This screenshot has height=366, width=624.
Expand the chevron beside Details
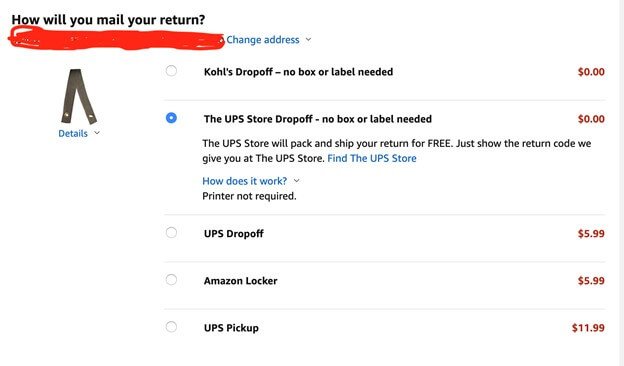coord(97,133)
